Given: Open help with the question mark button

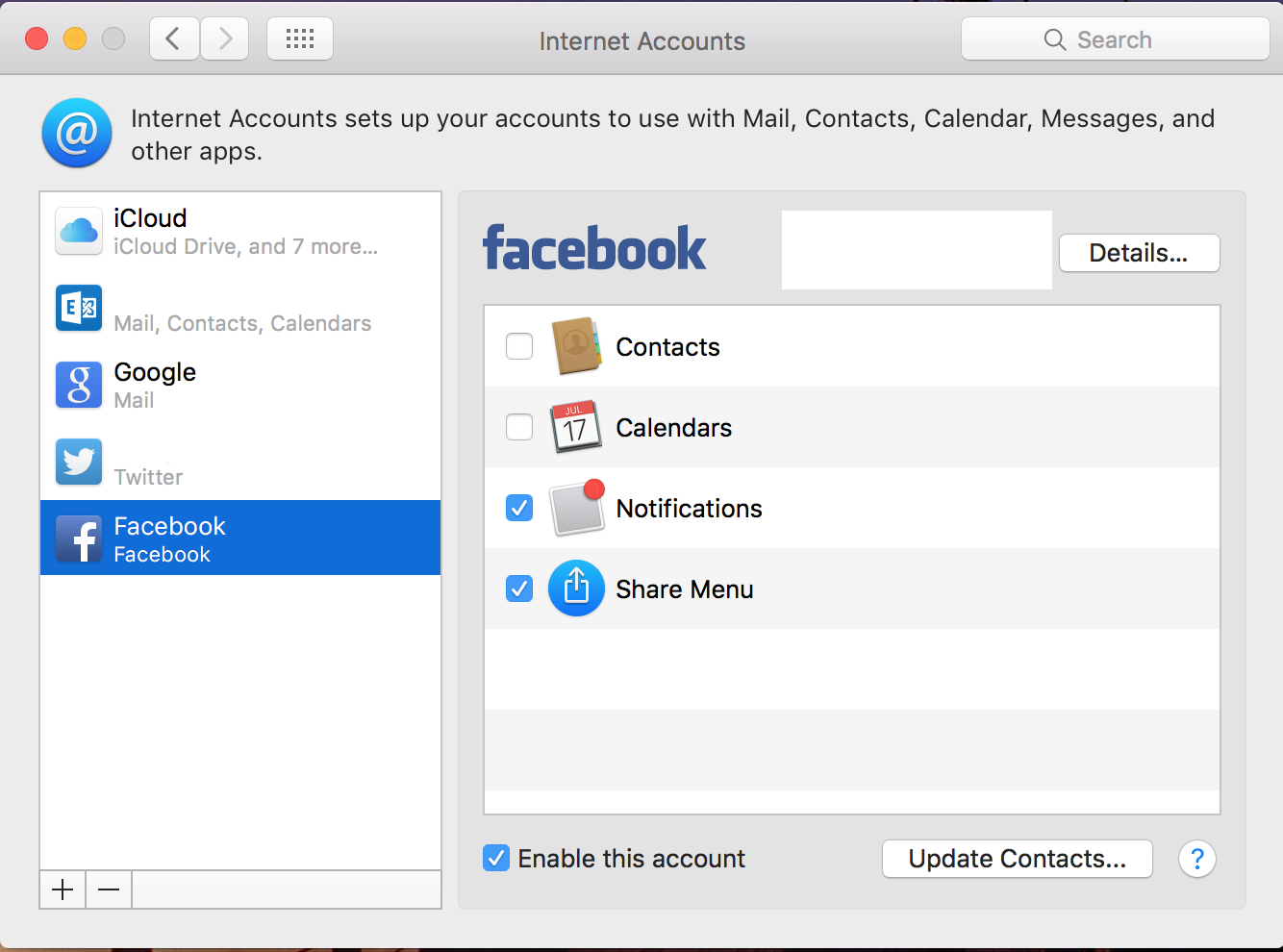Looking at the screenshot, I should [x=1197, y=859].
